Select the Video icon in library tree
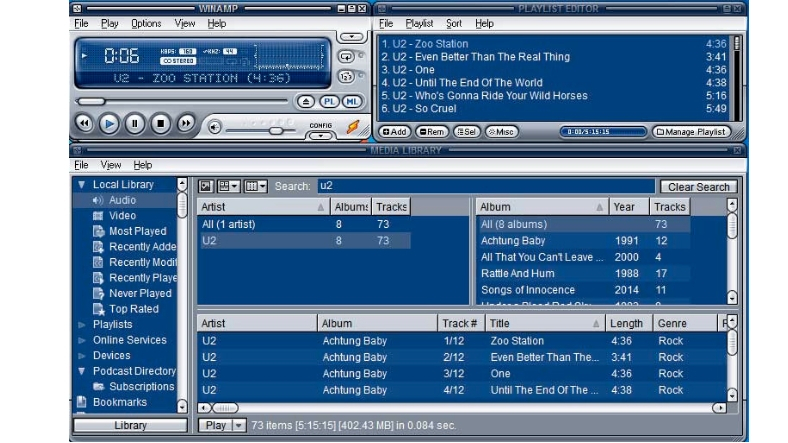The height and width of the screenshot is (443, 788). [98, 216]
